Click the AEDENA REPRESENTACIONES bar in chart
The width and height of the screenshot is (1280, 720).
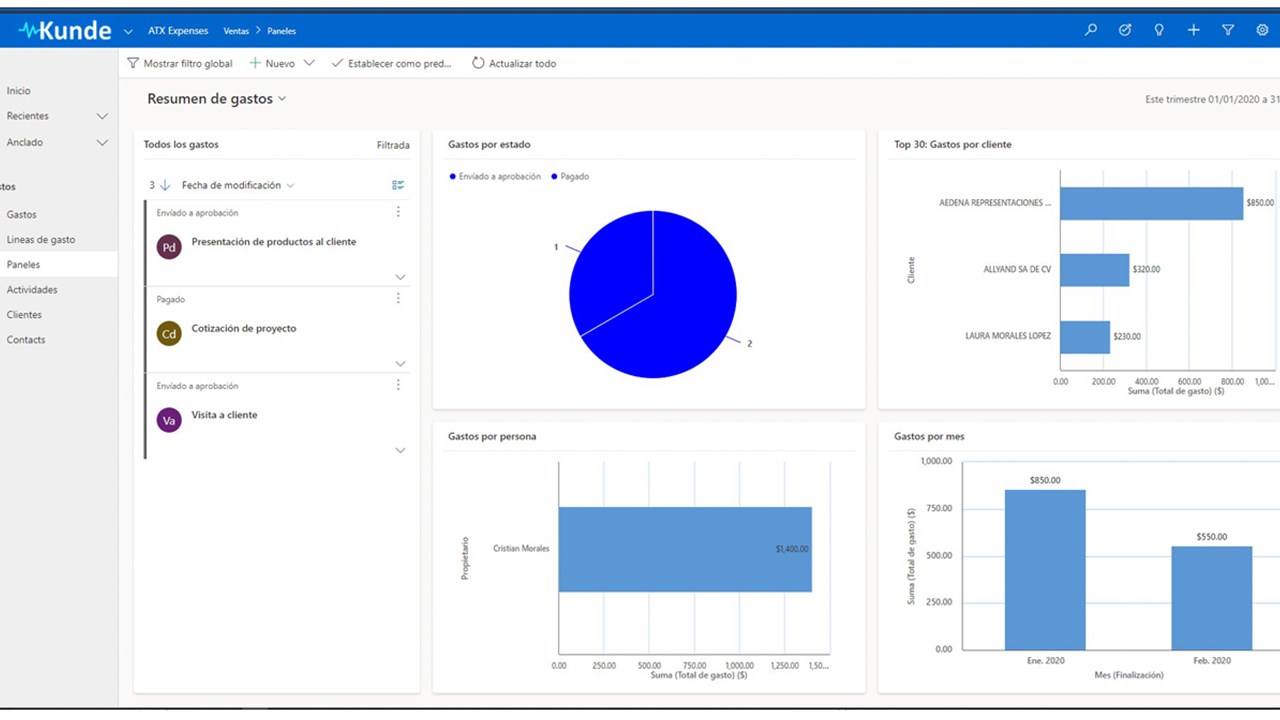pos(1151,203)
